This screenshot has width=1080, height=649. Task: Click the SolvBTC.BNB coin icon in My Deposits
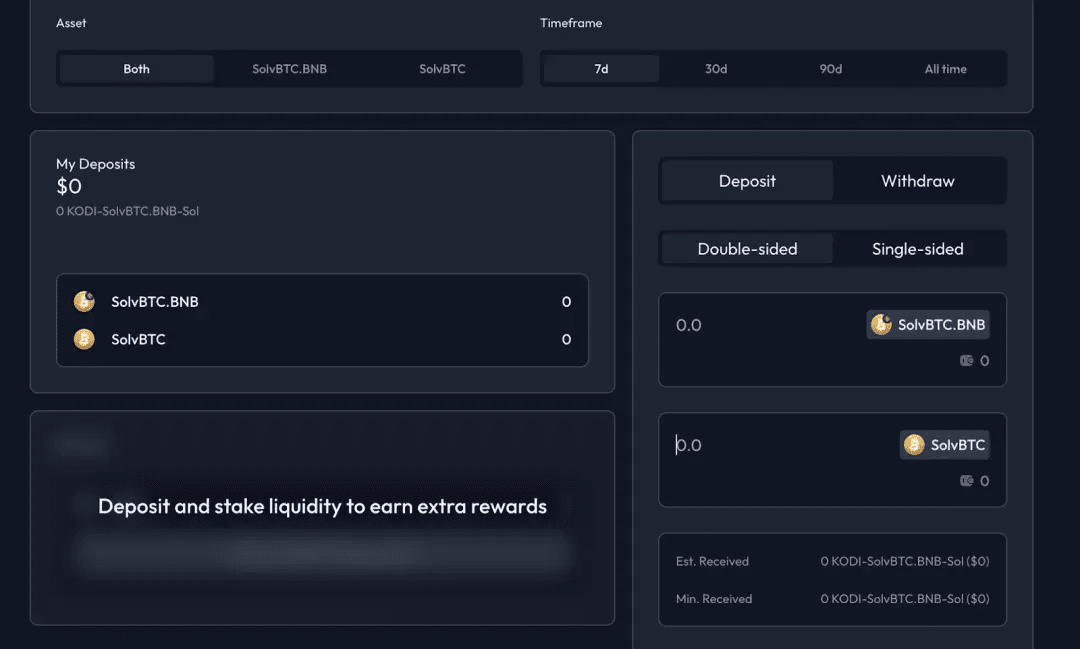(84, 301)
